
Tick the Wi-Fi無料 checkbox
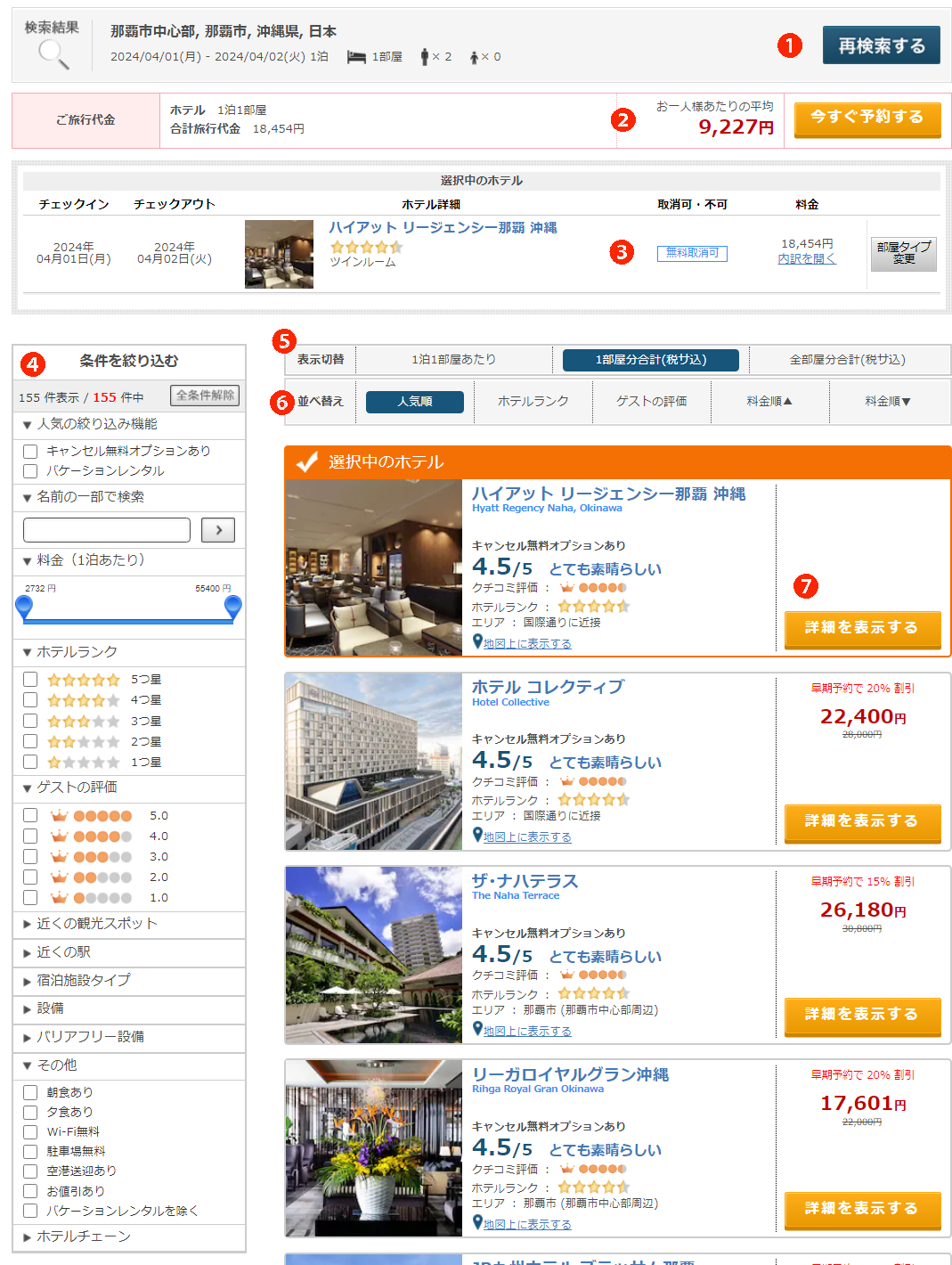tap(30, 1131)
